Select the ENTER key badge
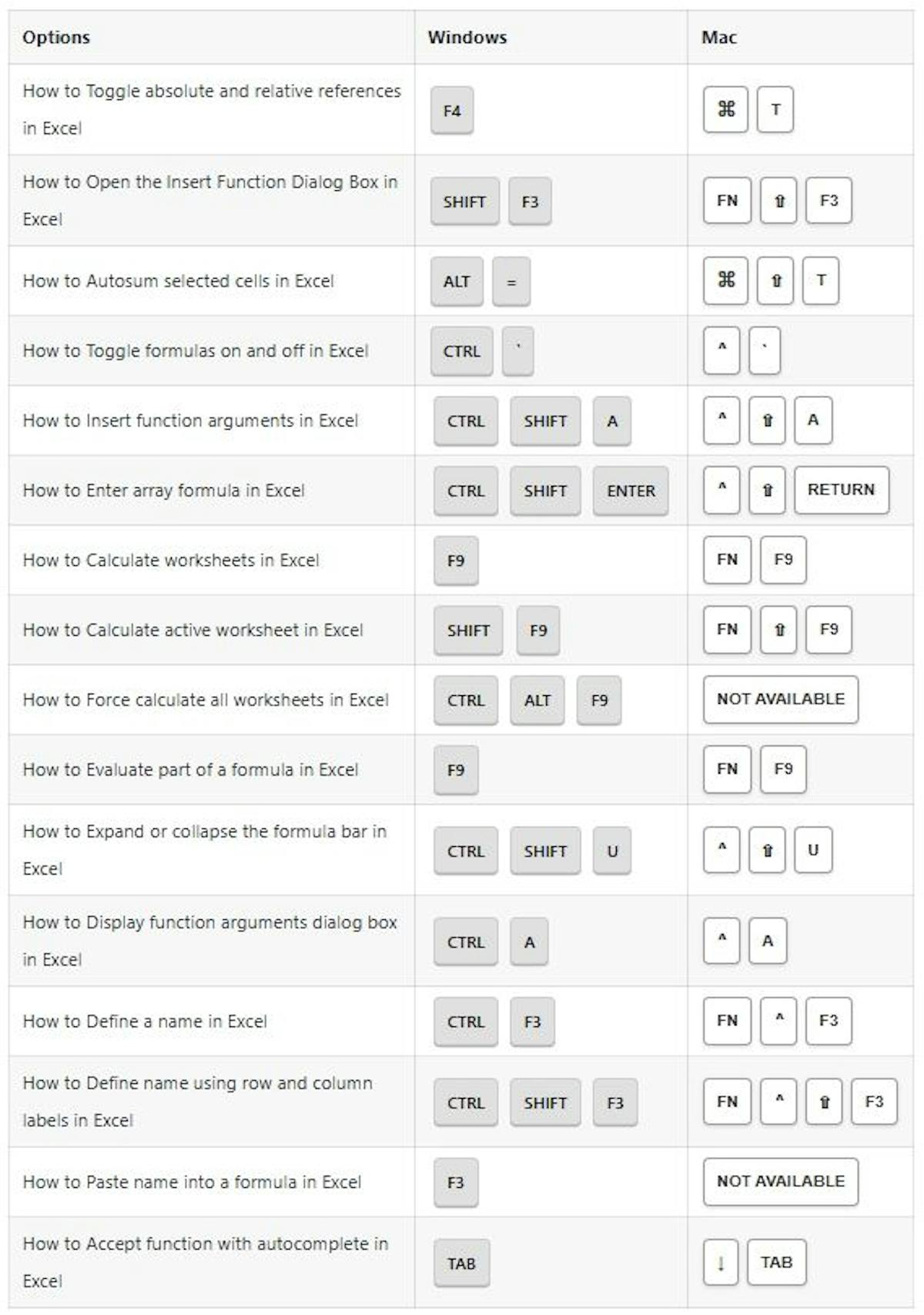 point(631,490)
